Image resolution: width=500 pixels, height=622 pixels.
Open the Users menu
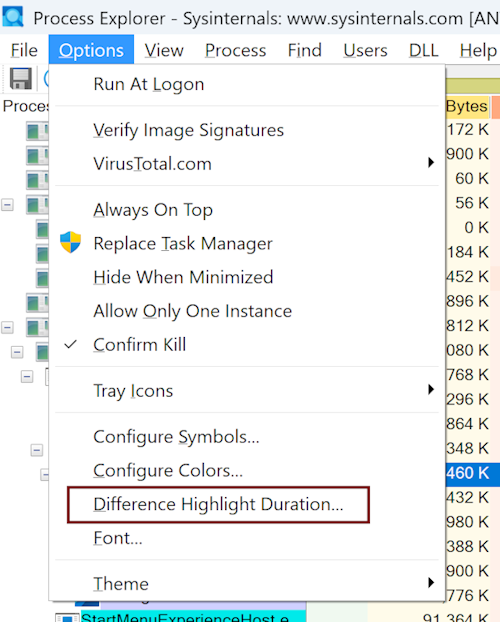[x=365, y=50]
